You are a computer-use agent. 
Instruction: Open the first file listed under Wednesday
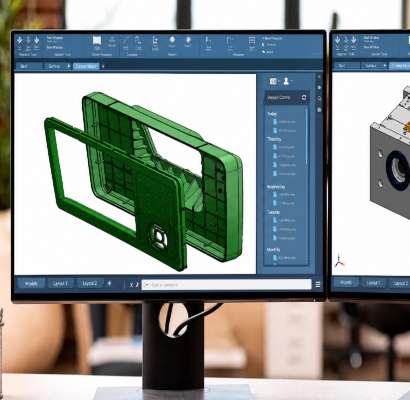coord(284,194)
